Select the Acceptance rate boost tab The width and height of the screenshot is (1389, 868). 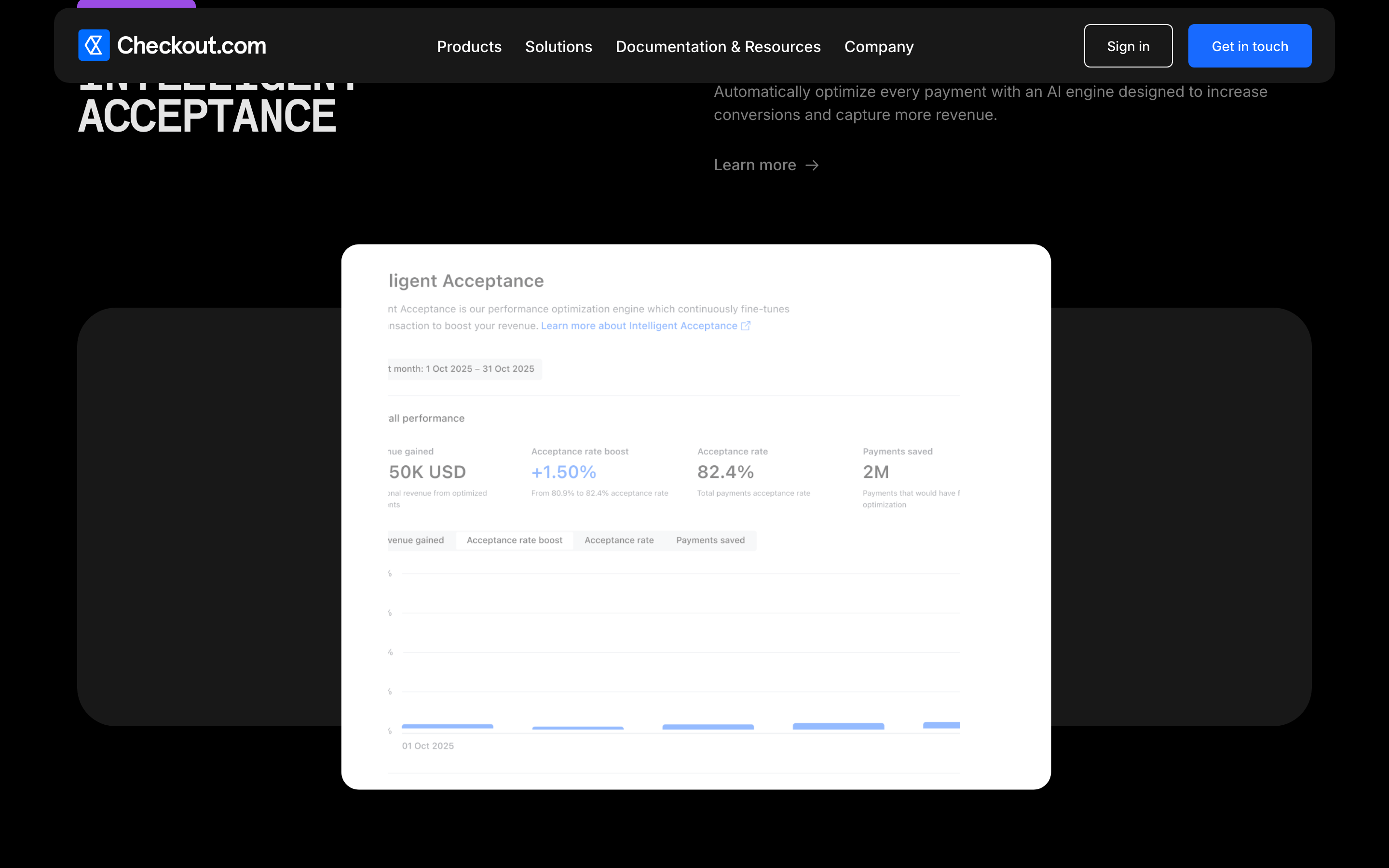click(514, 540)
